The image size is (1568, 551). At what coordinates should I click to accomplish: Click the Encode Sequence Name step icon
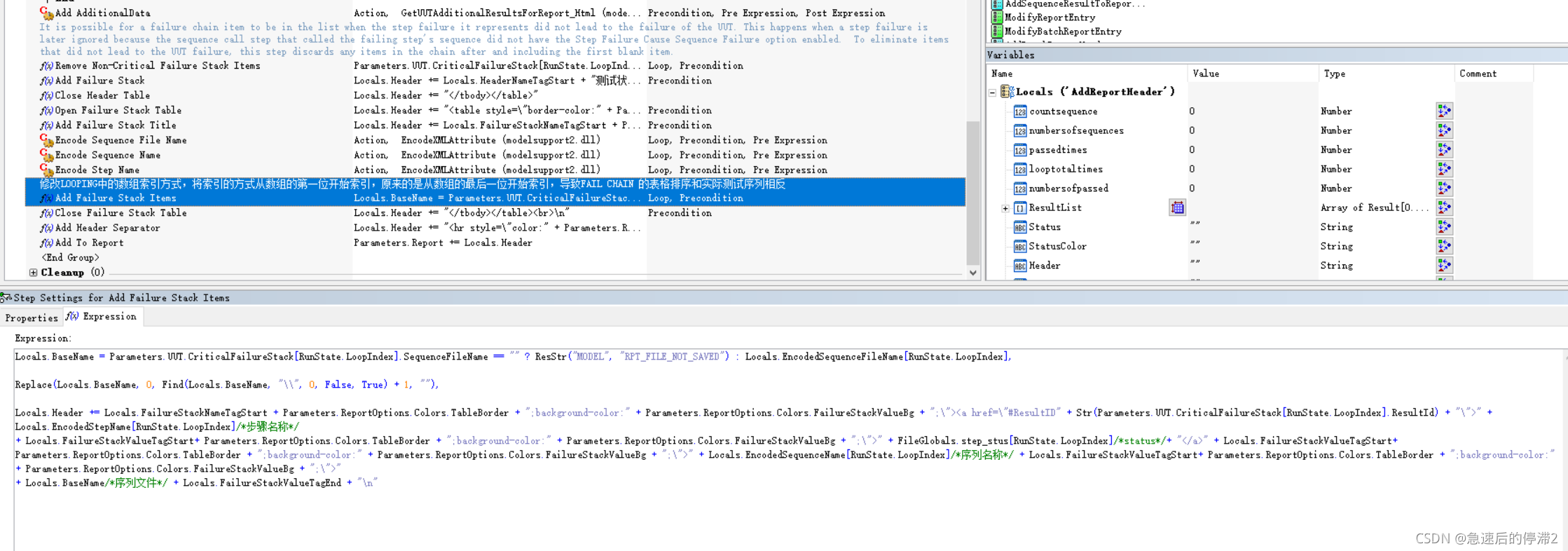tap(46, 155)
